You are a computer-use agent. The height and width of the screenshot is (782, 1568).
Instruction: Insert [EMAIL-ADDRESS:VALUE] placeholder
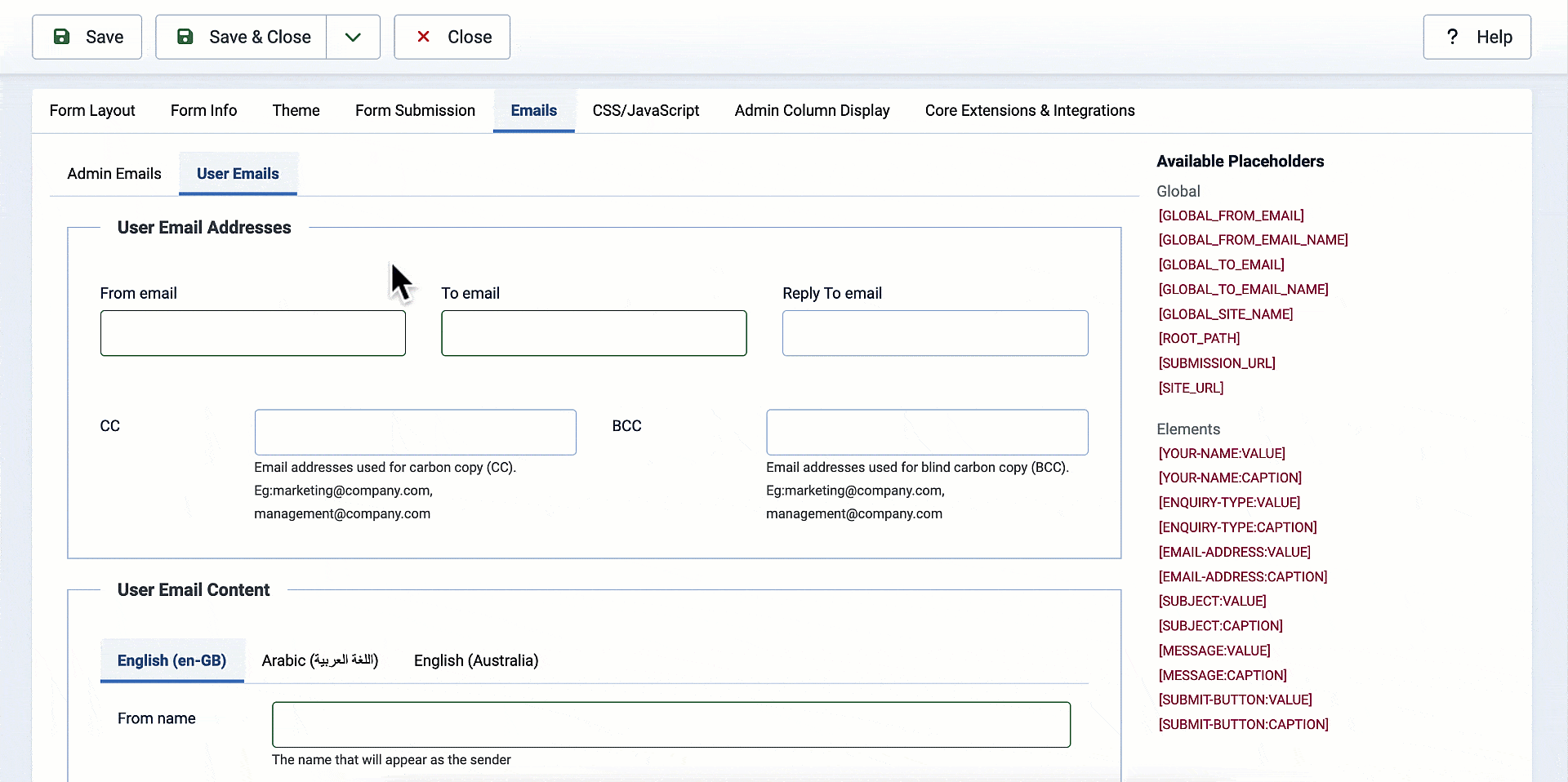tap(1234, 552)
